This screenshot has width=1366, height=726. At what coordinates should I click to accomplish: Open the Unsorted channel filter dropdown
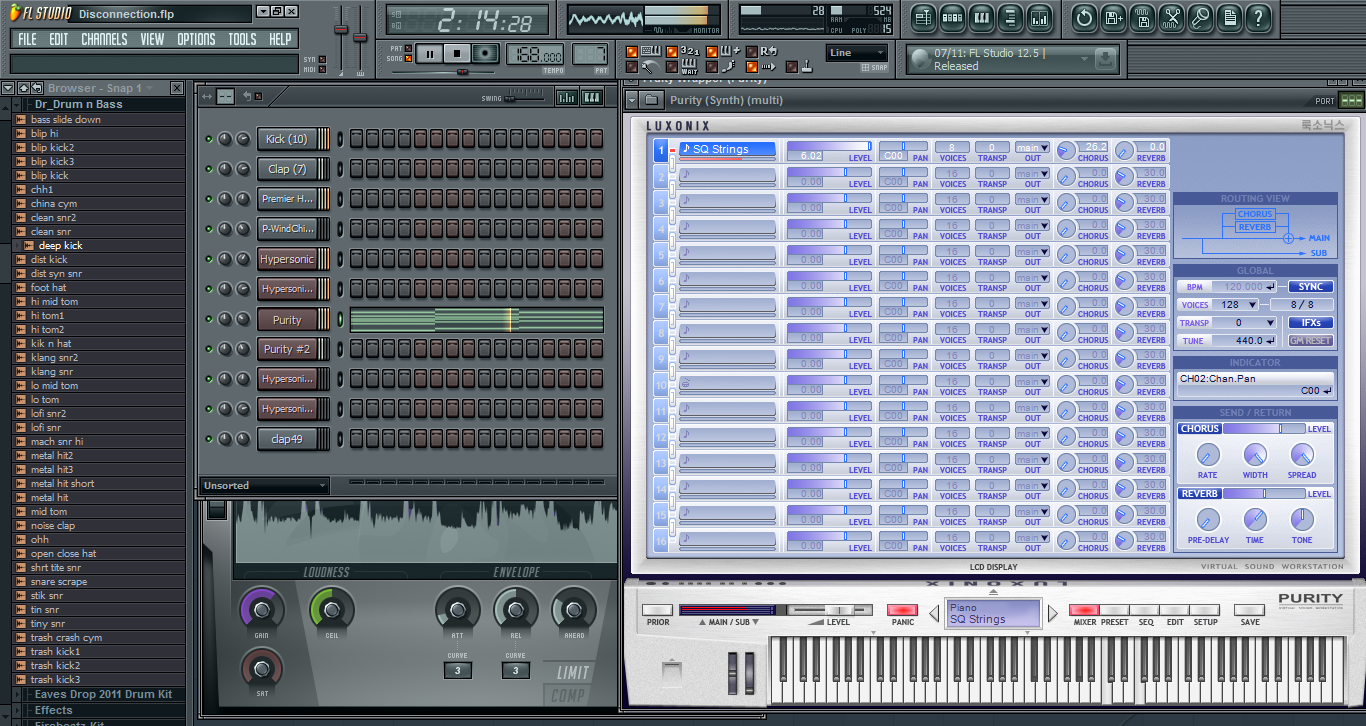(x=264, y=486)
